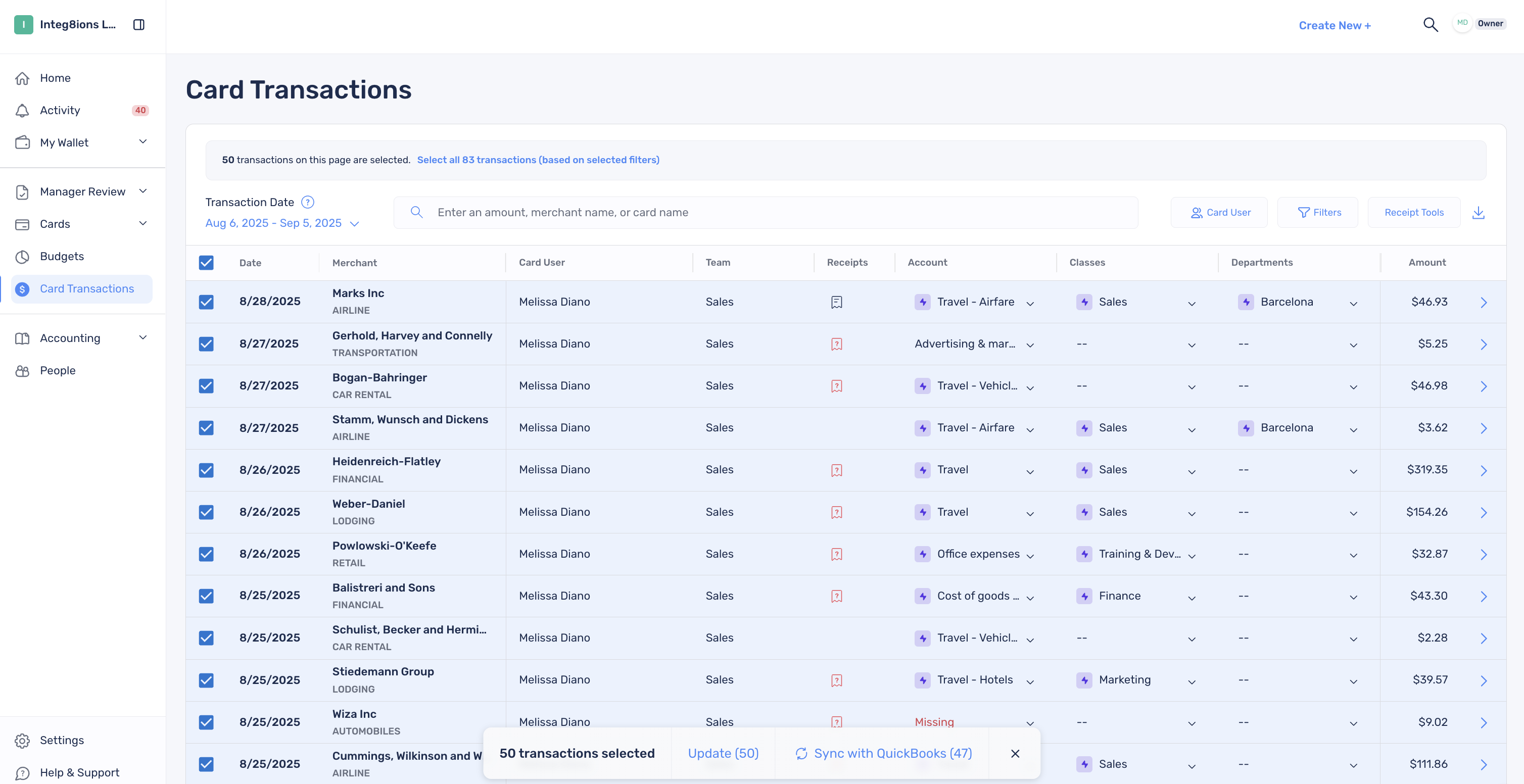This screenshot has width=1524, height=784.
Task: Click Select all 83 transactions link
Action: (538, 160)
